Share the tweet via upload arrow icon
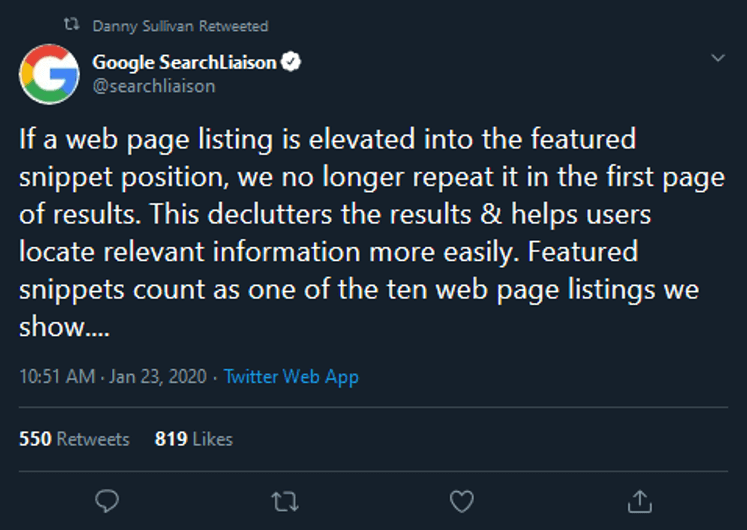Image resolution: width=747 pixels, height=530 pixels. pos(639,501)
